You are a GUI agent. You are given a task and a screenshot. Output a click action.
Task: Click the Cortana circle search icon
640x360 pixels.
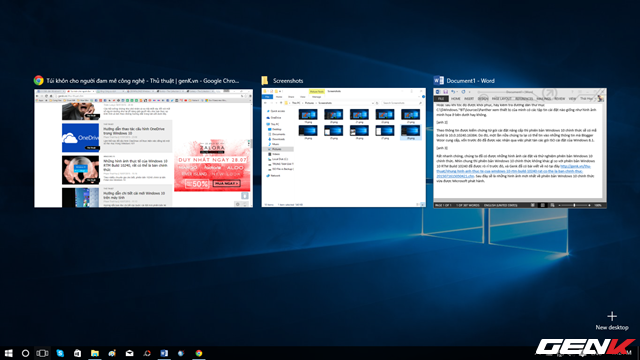click(25, 353)
